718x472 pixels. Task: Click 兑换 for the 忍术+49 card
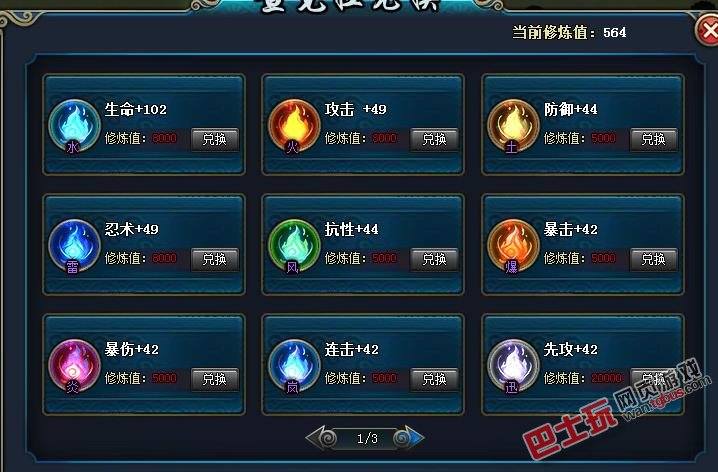[x=215, y=260]
